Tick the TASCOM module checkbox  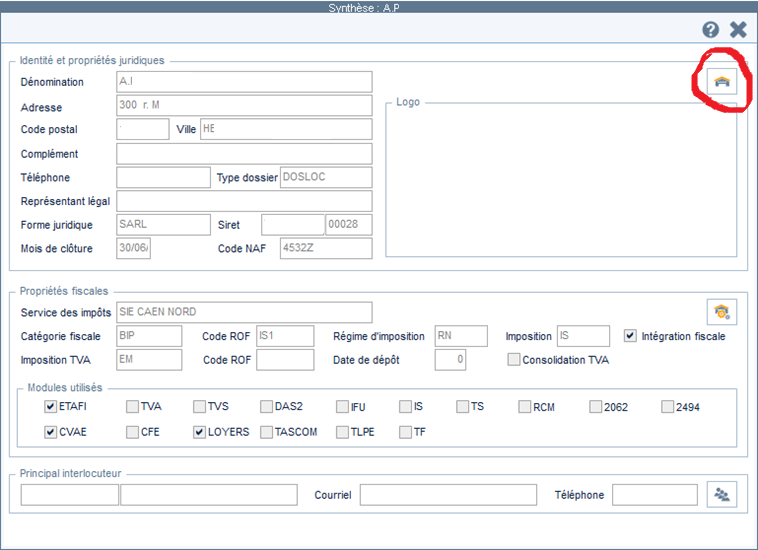pos(266,432)
